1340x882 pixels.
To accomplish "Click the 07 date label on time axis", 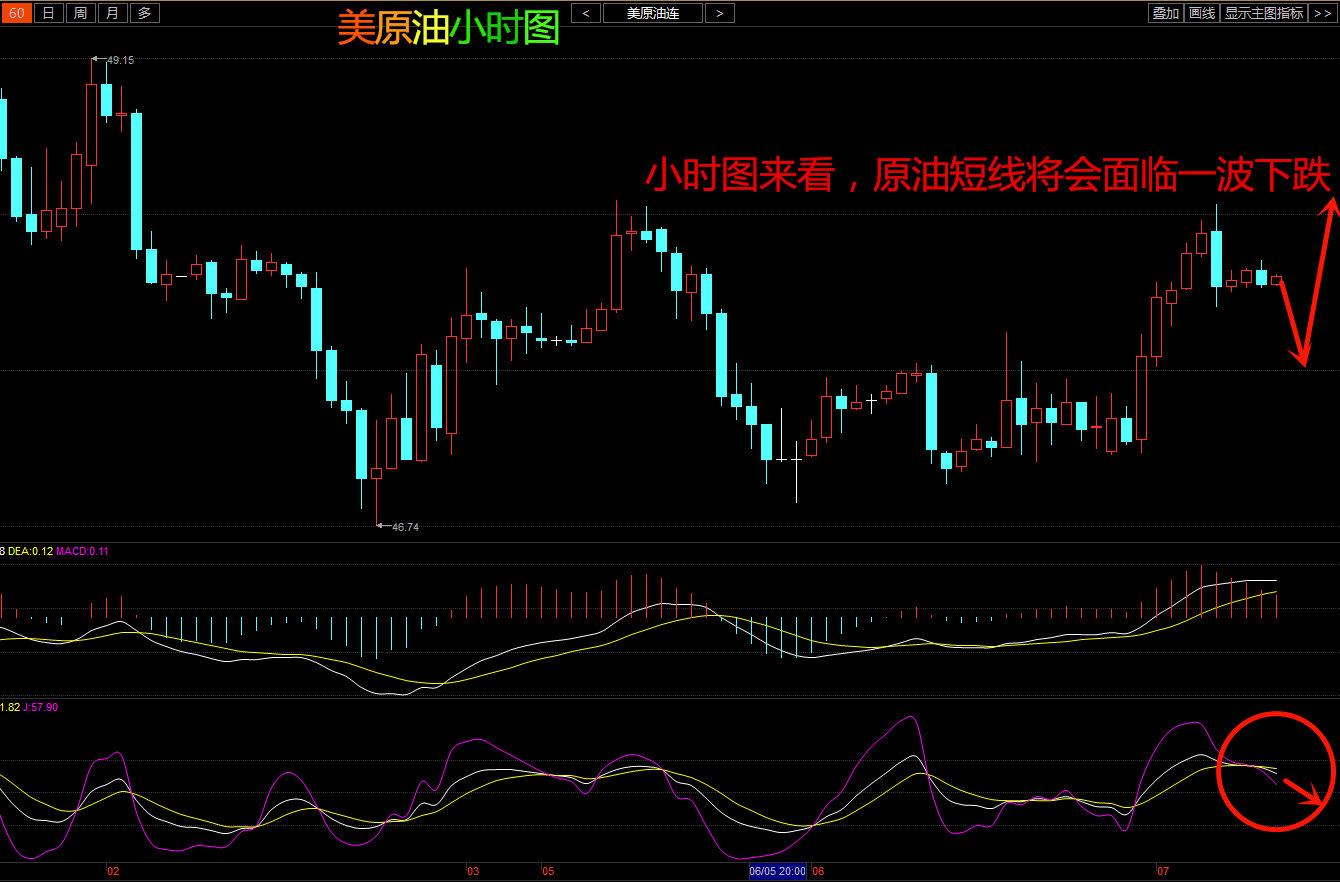I will click(x=1163, y=871).
